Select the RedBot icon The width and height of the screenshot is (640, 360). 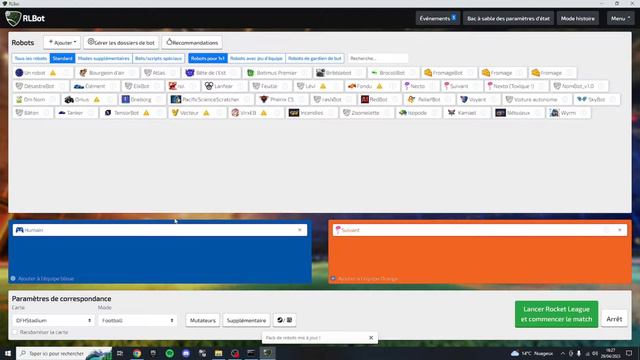click(365, 99)
